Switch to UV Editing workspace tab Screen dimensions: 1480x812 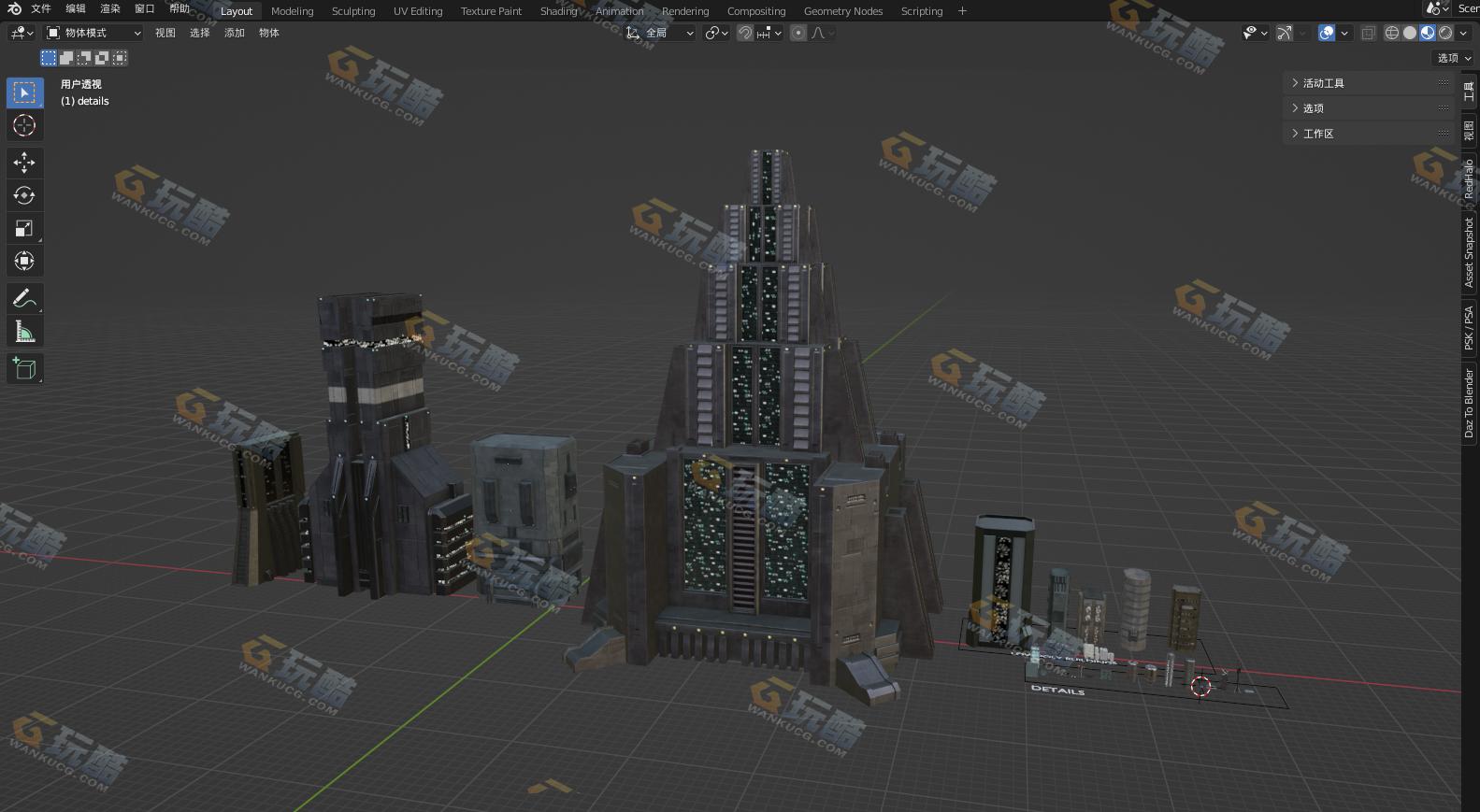418,11
